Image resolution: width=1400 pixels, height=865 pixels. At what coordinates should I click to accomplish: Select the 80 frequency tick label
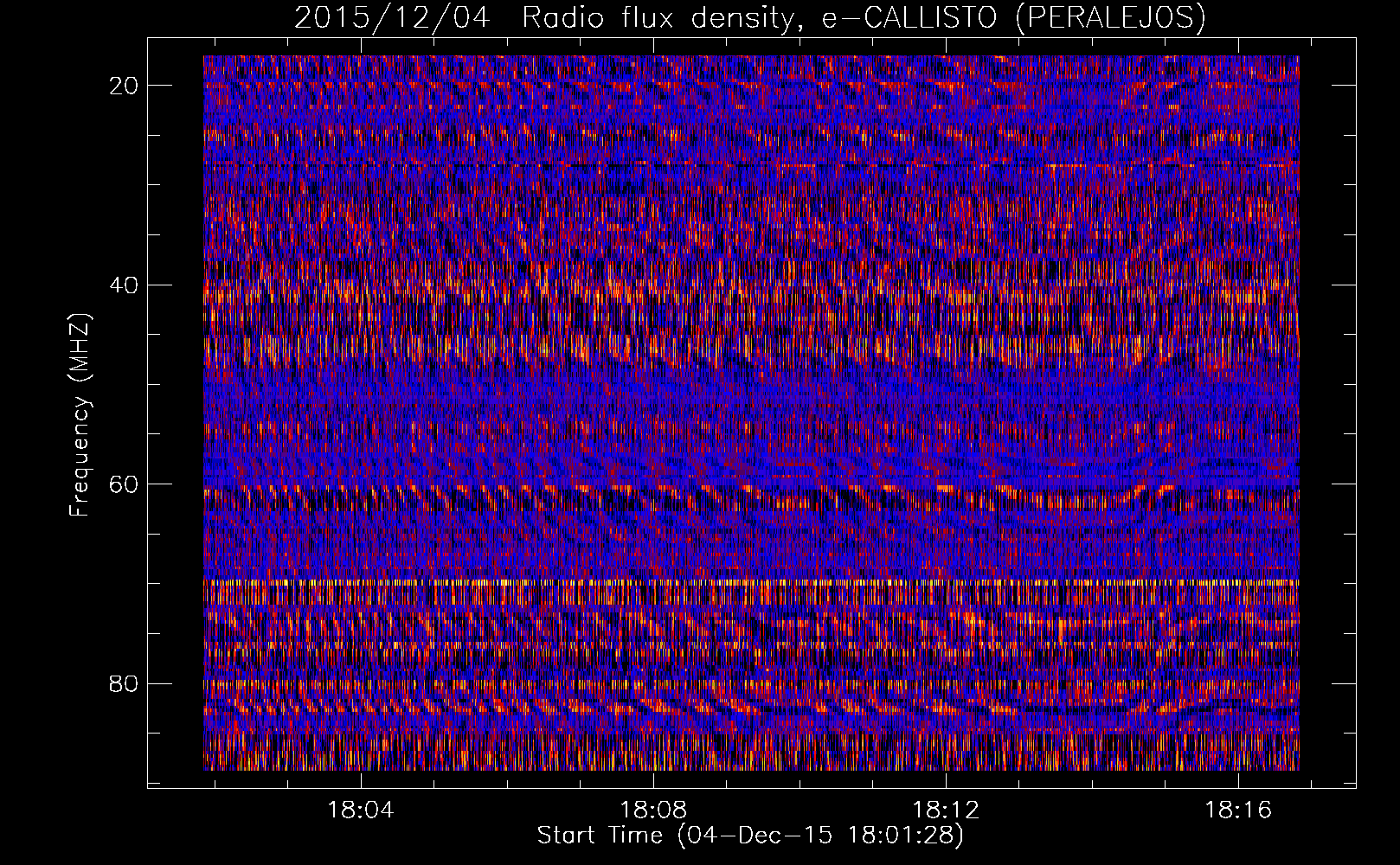point(125,683)
